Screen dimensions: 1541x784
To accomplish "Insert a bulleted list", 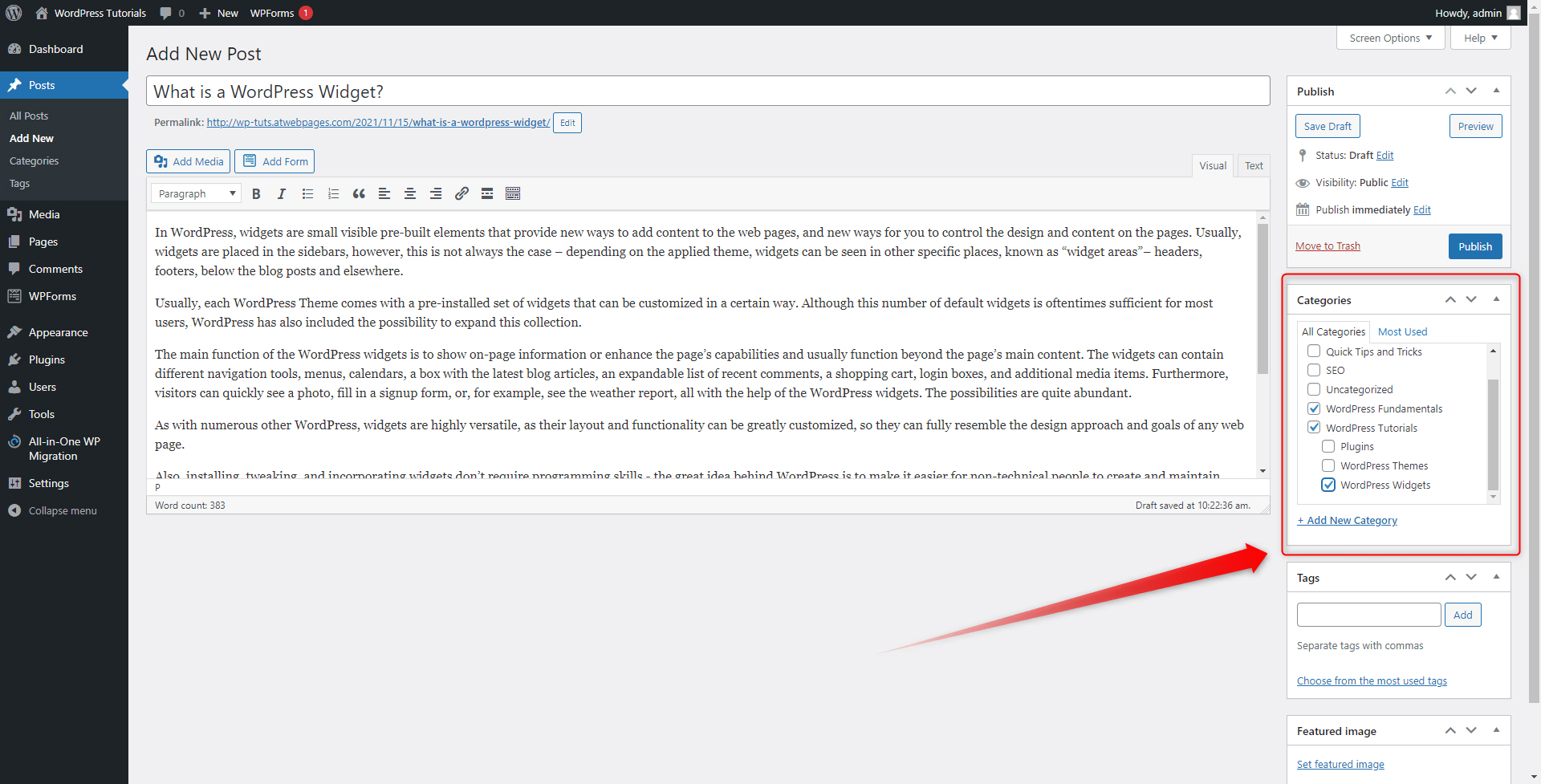I will (307, 193).
